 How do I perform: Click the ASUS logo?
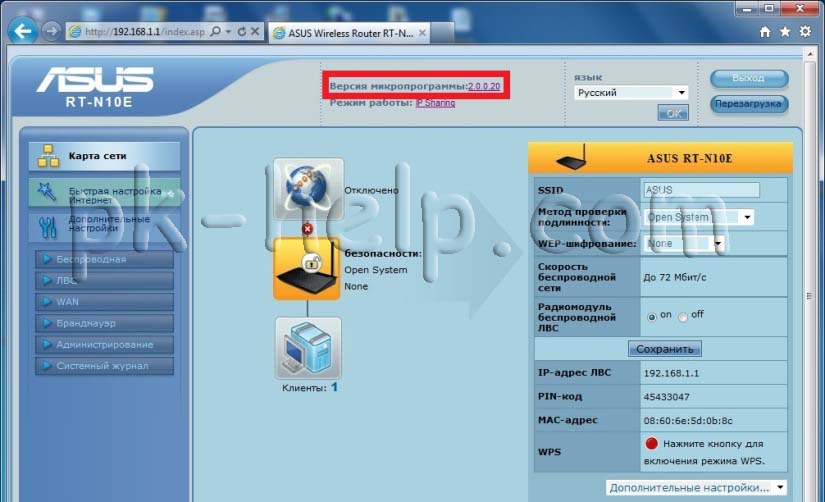[95, 79]
